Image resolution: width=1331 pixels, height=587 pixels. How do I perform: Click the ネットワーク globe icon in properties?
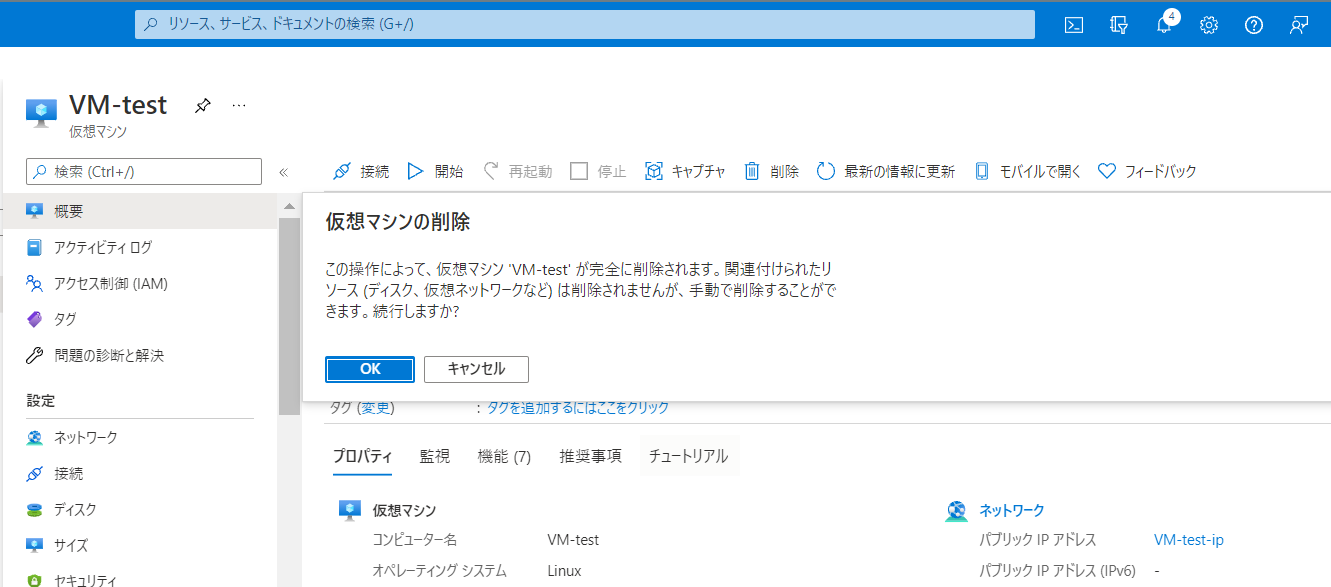tap(956, 511)
